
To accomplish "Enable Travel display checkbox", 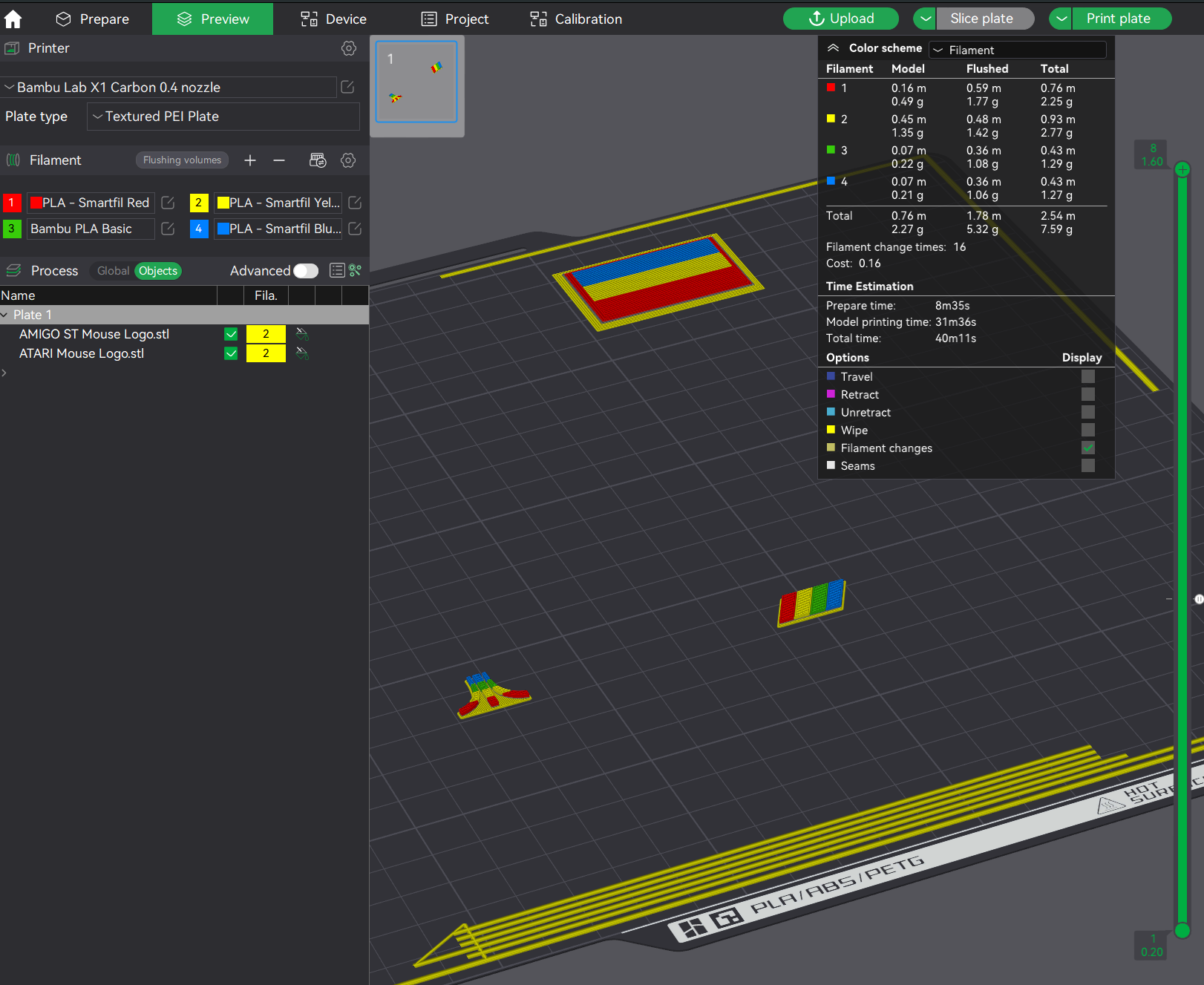I will (1088, 376).
